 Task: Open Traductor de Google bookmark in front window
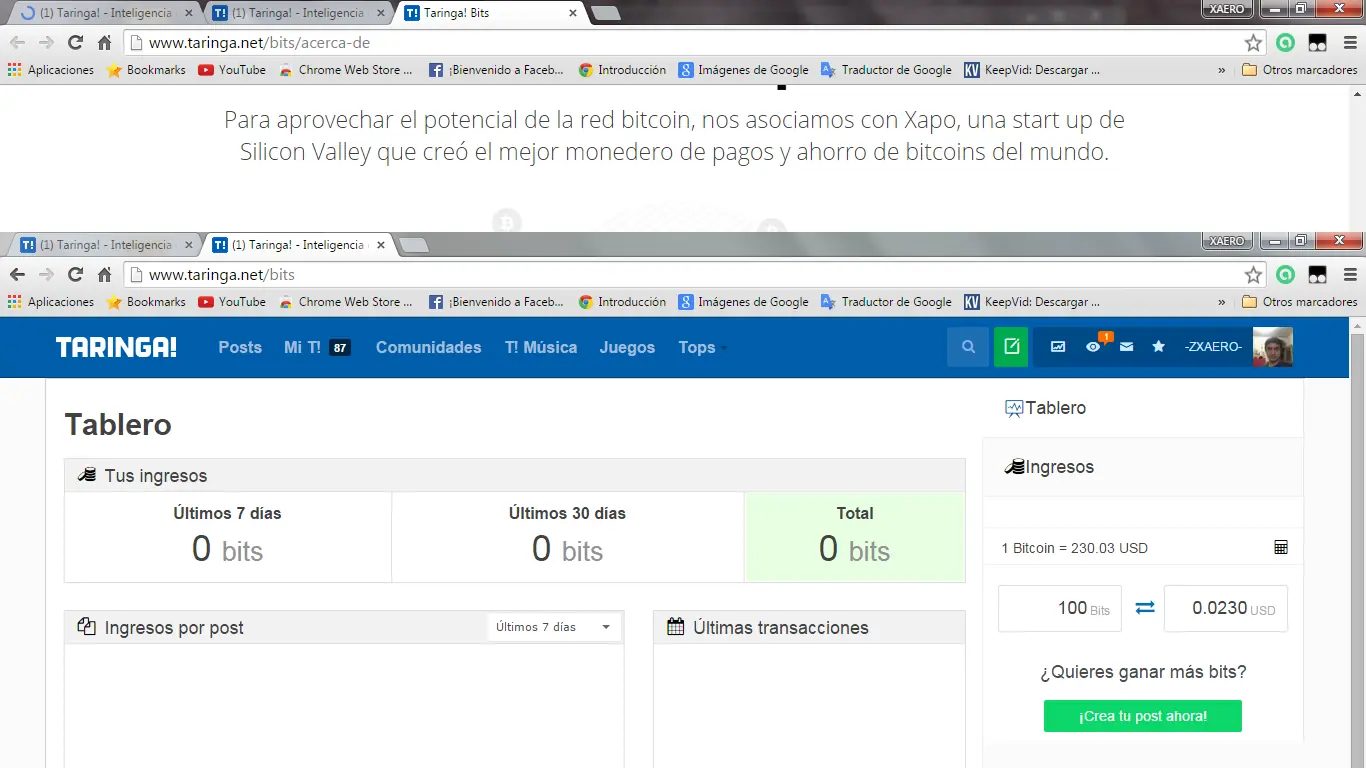coord(887,302)
